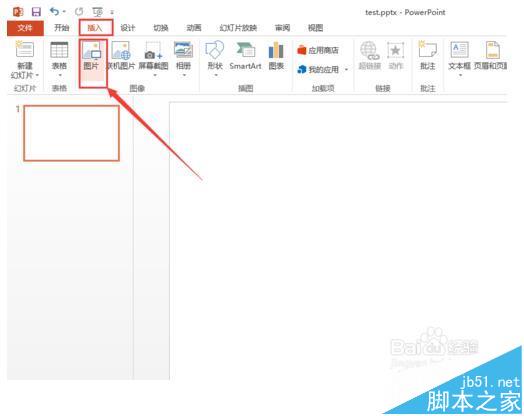The width and height of the screenshot is (524, 416).
Task: Expand the 形状 Shapes dropdown arrow
Action: coord(216,75)
